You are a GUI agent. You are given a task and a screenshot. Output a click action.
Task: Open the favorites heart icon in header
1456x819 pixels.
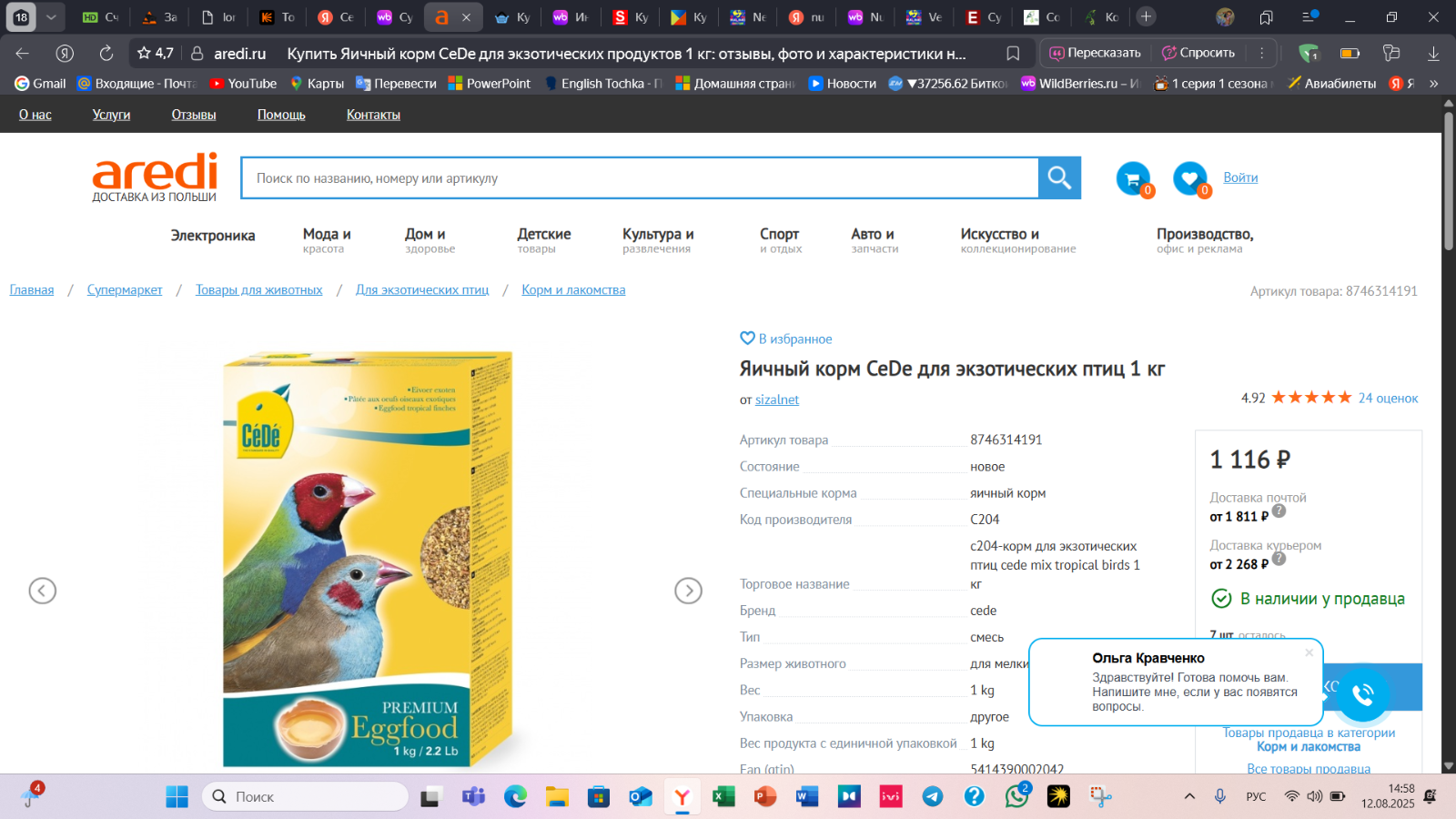(1189, 178)
